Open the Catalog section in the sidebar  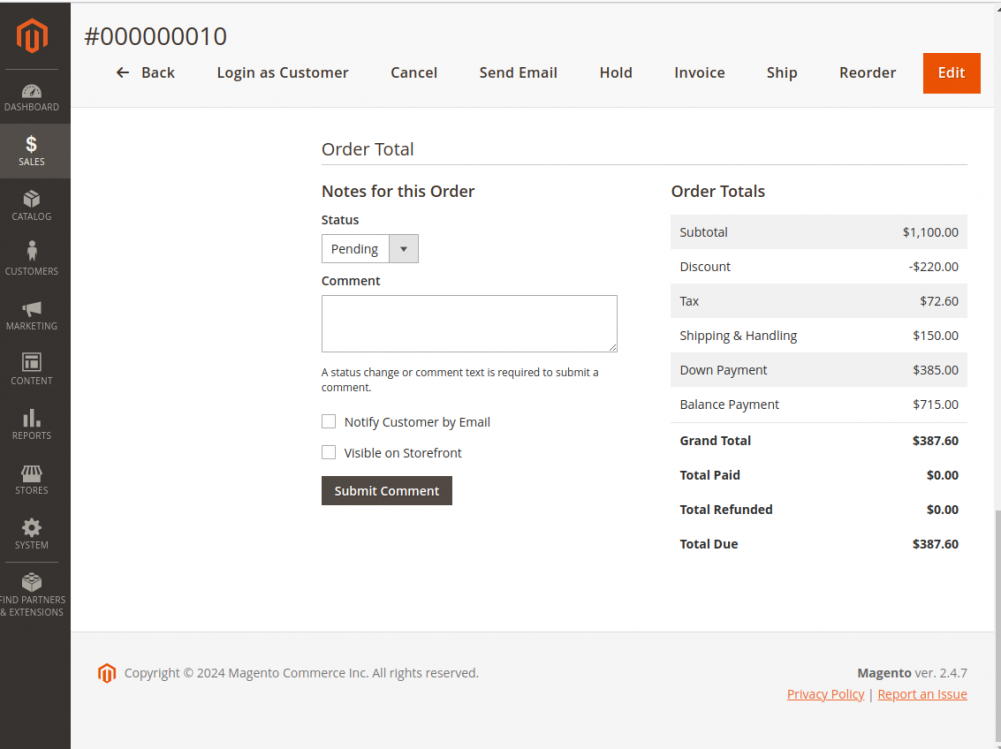pyautogui.click(x=31, y=206)
